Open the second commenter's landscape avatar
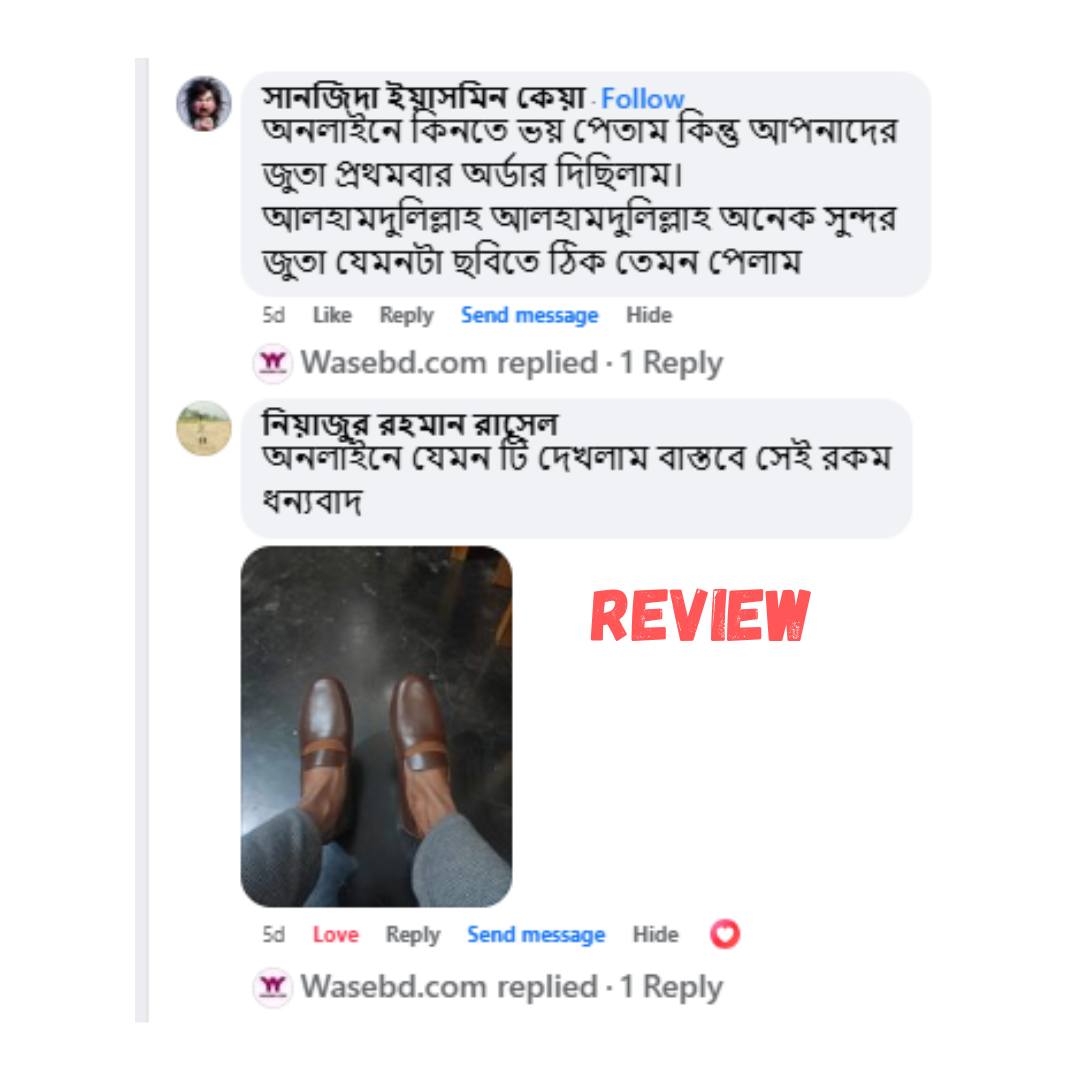Image resolution: width=1080 pixels, height=1080 pixels. [x=204, y=428]
